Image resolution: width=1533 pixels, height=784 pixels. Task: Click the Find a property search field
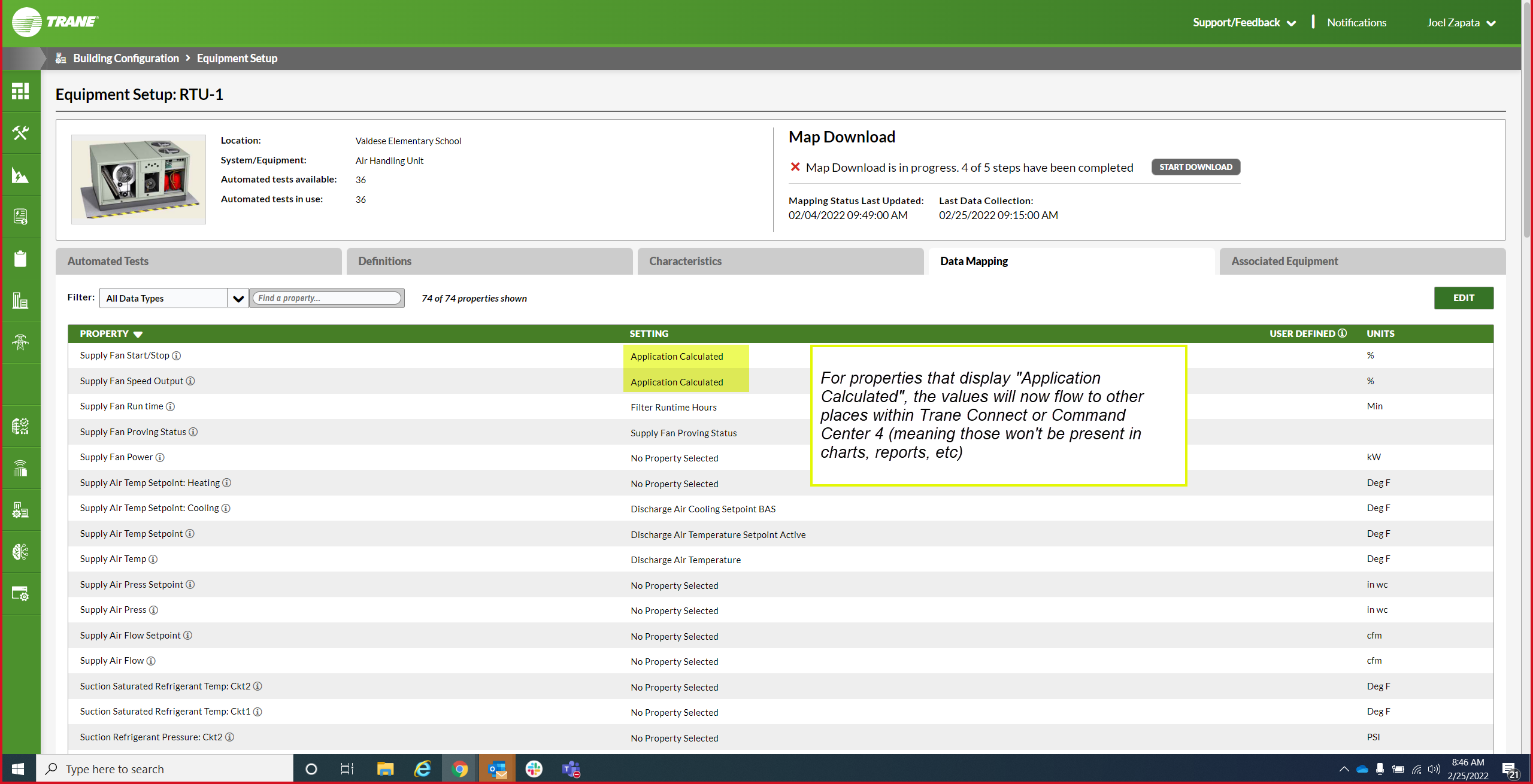pos(327,298)
